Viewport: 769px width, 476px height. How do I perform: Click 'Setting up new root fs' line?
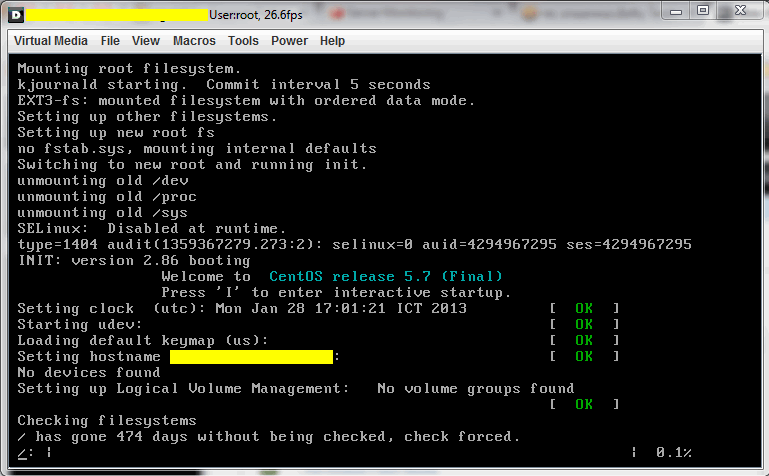[116, 133]
